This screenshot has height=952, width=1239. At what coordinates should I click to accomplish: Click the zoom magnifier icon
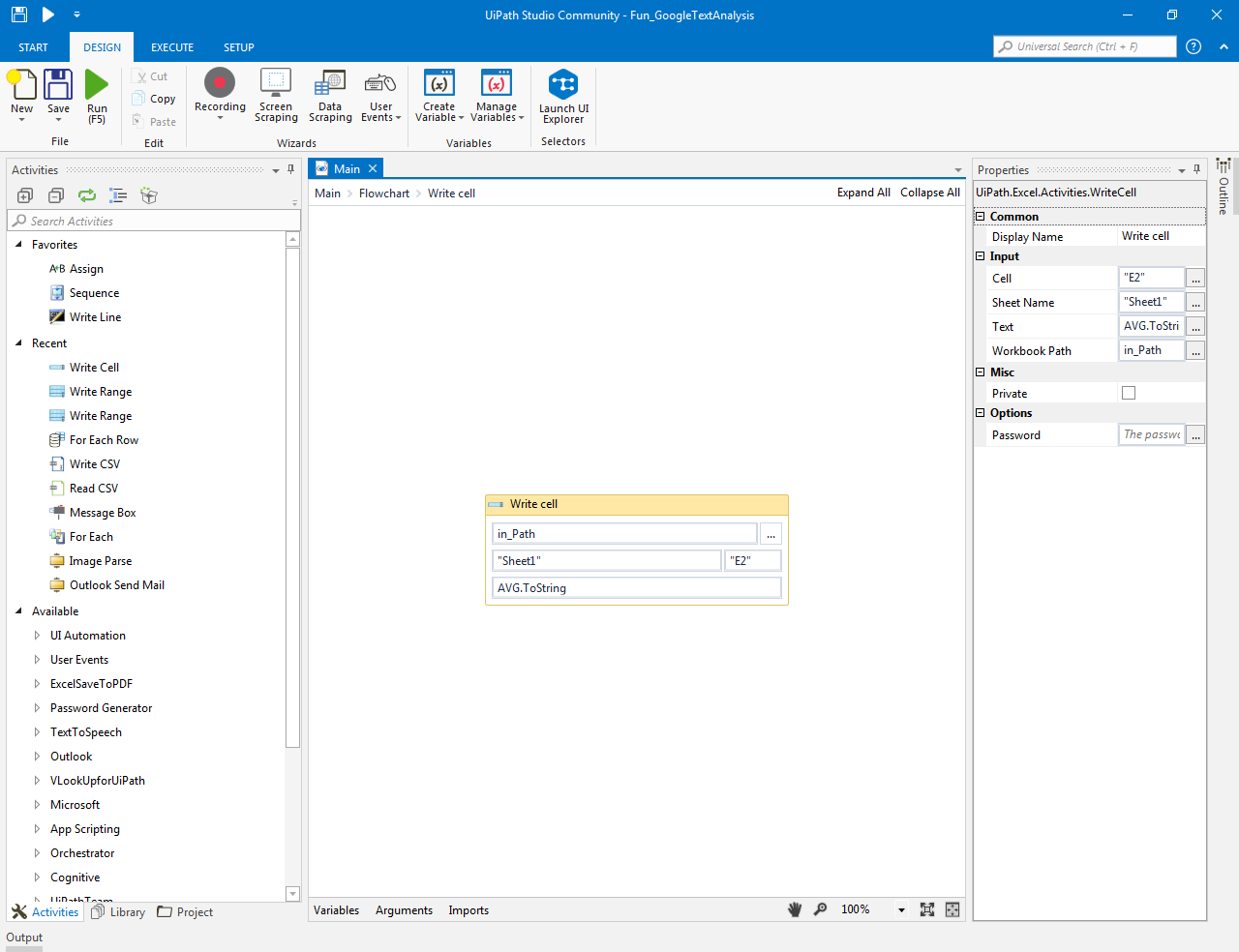[x=820, y=909]
